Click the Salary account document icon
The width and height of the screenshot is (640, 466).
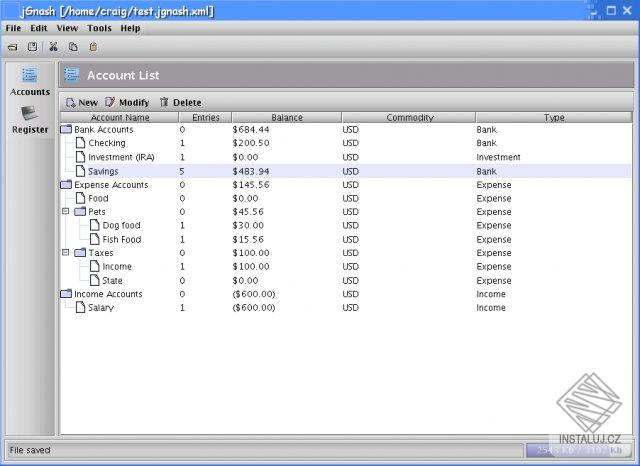80,307
